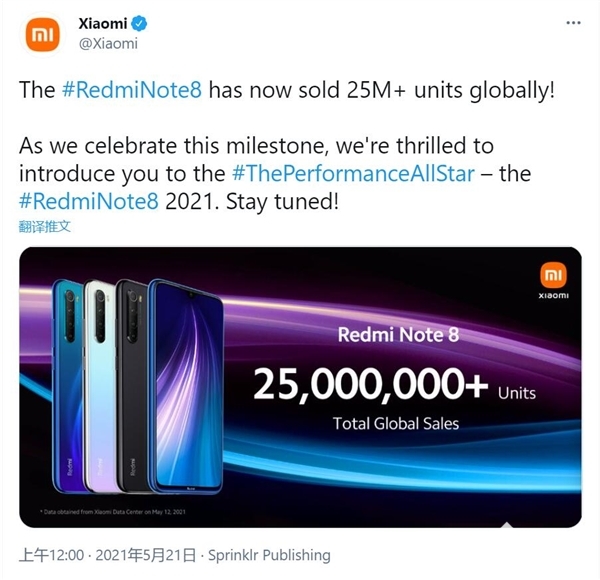
Task: Open the Sprinklr Publishing source link
Action: pyautogui.click(x=268, y=555)
